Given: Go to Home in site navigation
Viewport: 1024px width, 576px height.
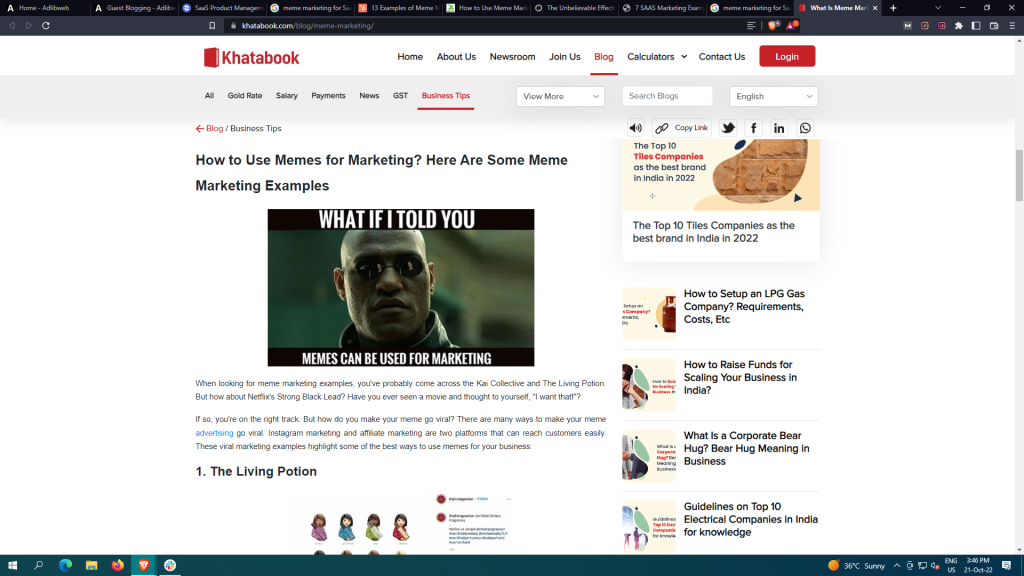Looking at the screenshot, I should 409,57.
